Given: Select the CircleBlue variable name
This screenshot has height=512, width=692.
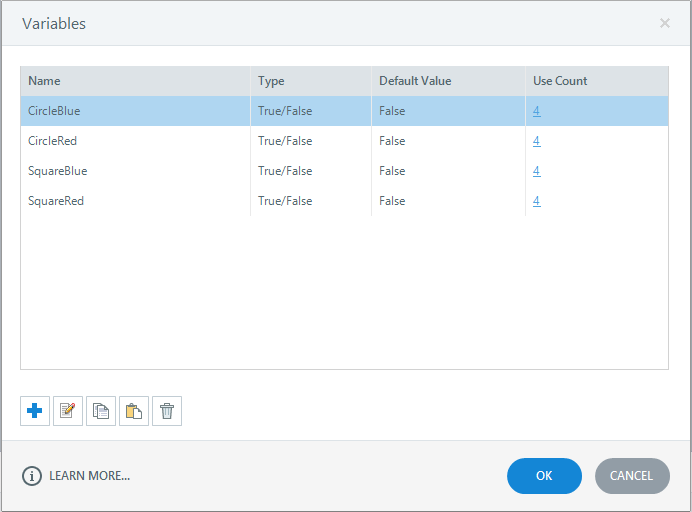Looking at the screenshot, I should point(54,111).
